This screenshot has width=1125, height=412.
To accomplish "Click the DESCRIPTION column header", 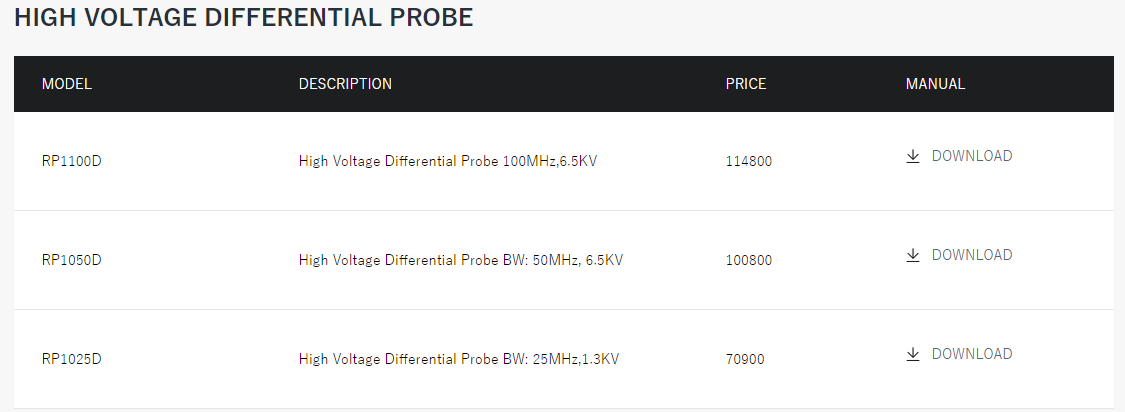I will (345, 84).
